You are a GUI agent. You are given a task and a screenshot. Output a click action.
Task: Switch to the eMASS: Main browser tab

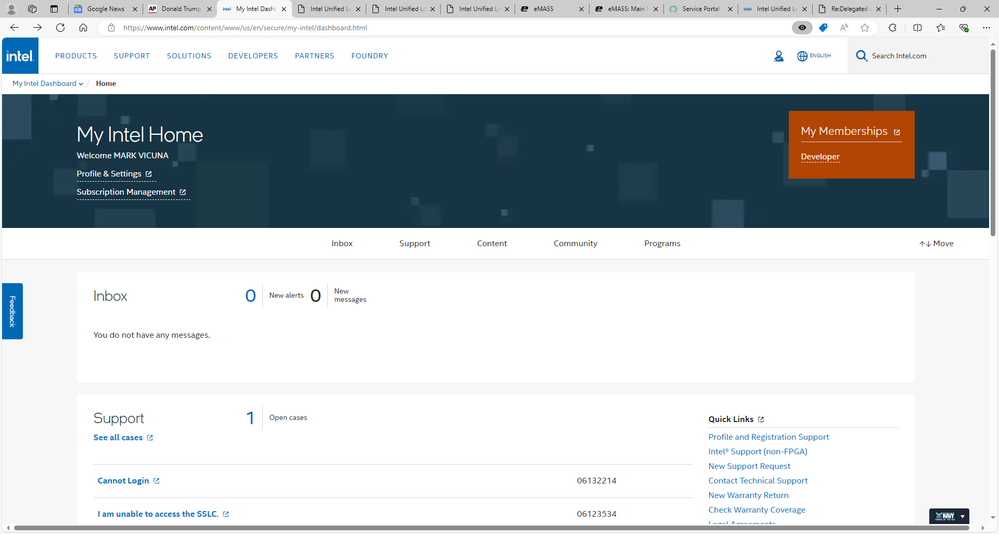point(626,9)
